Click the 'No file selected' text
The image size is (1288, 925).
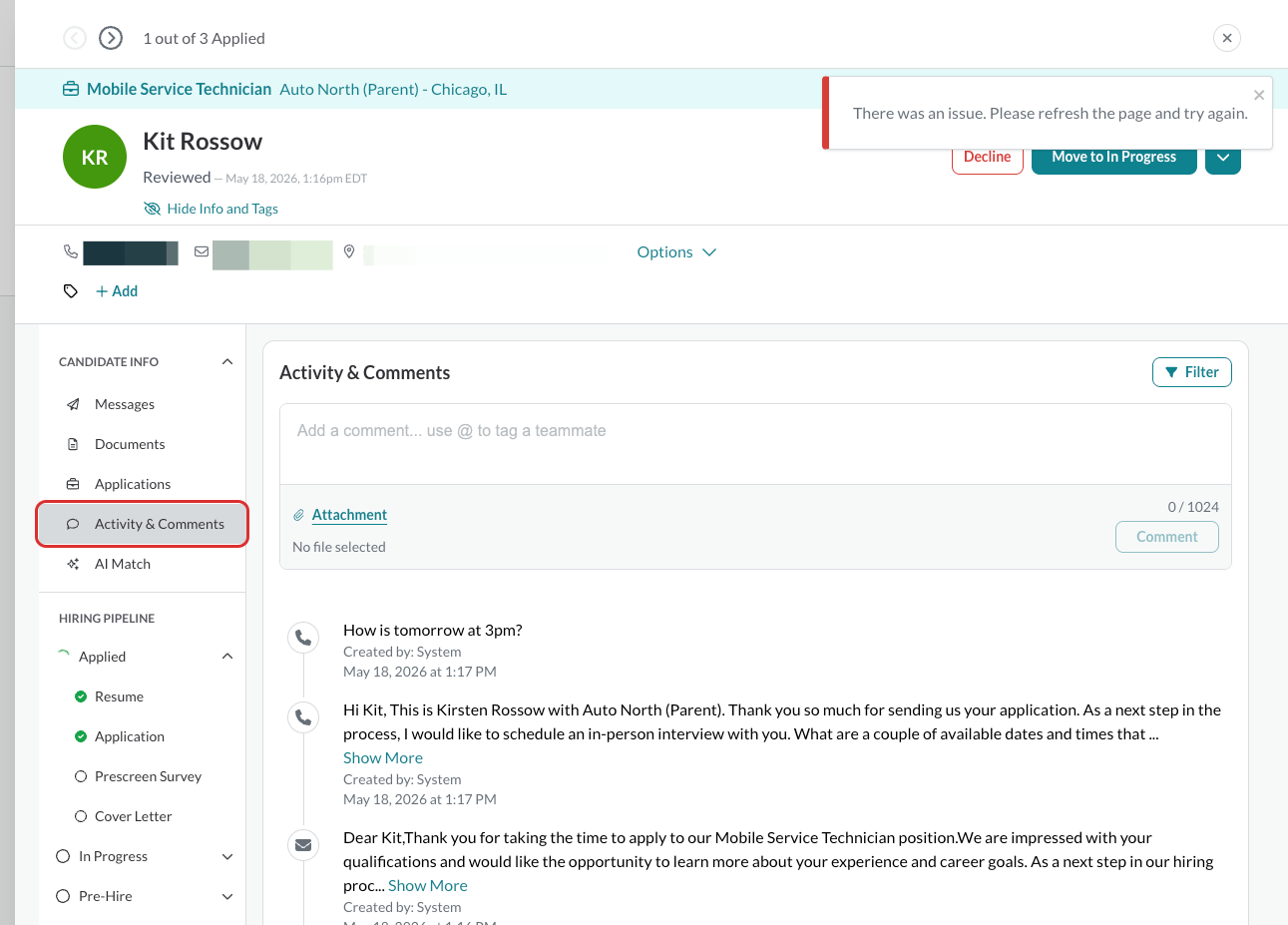[x=339, y=547]
